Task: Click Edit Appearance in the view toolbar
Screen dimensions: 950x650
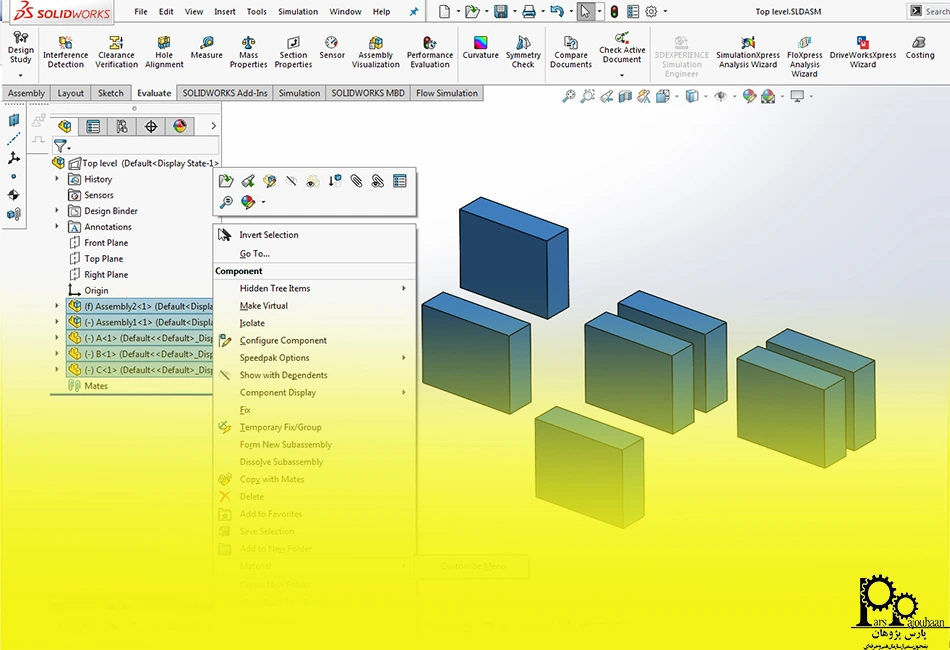Action: coord(749,96)
